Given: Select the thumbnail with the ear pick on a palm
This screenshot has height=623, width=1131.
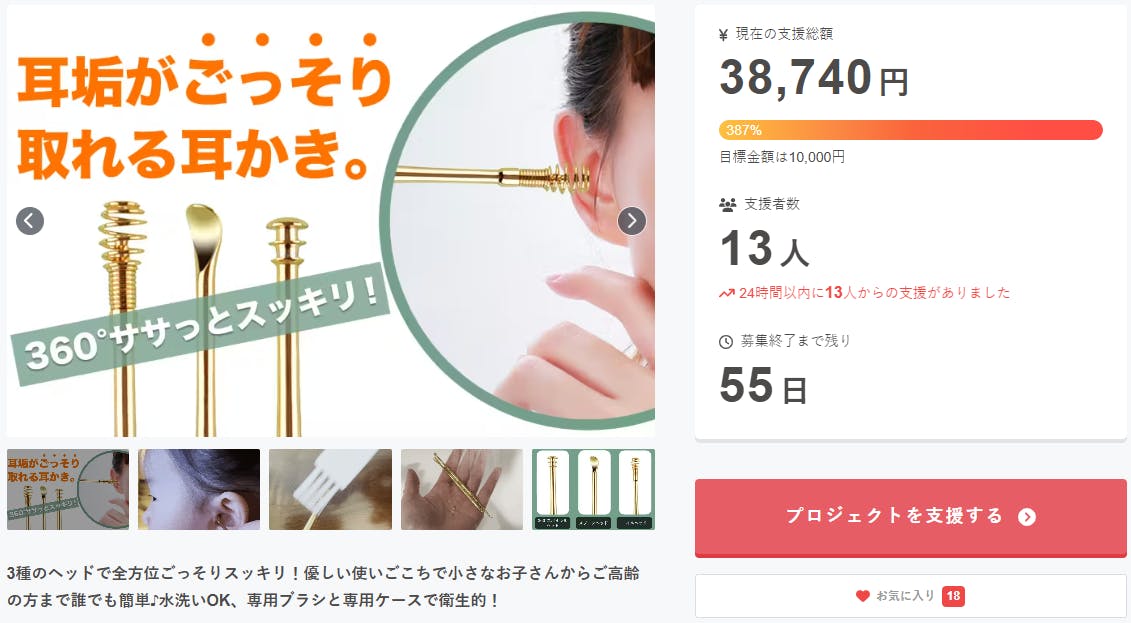Looking at the screenshot, I should point(462,490).
